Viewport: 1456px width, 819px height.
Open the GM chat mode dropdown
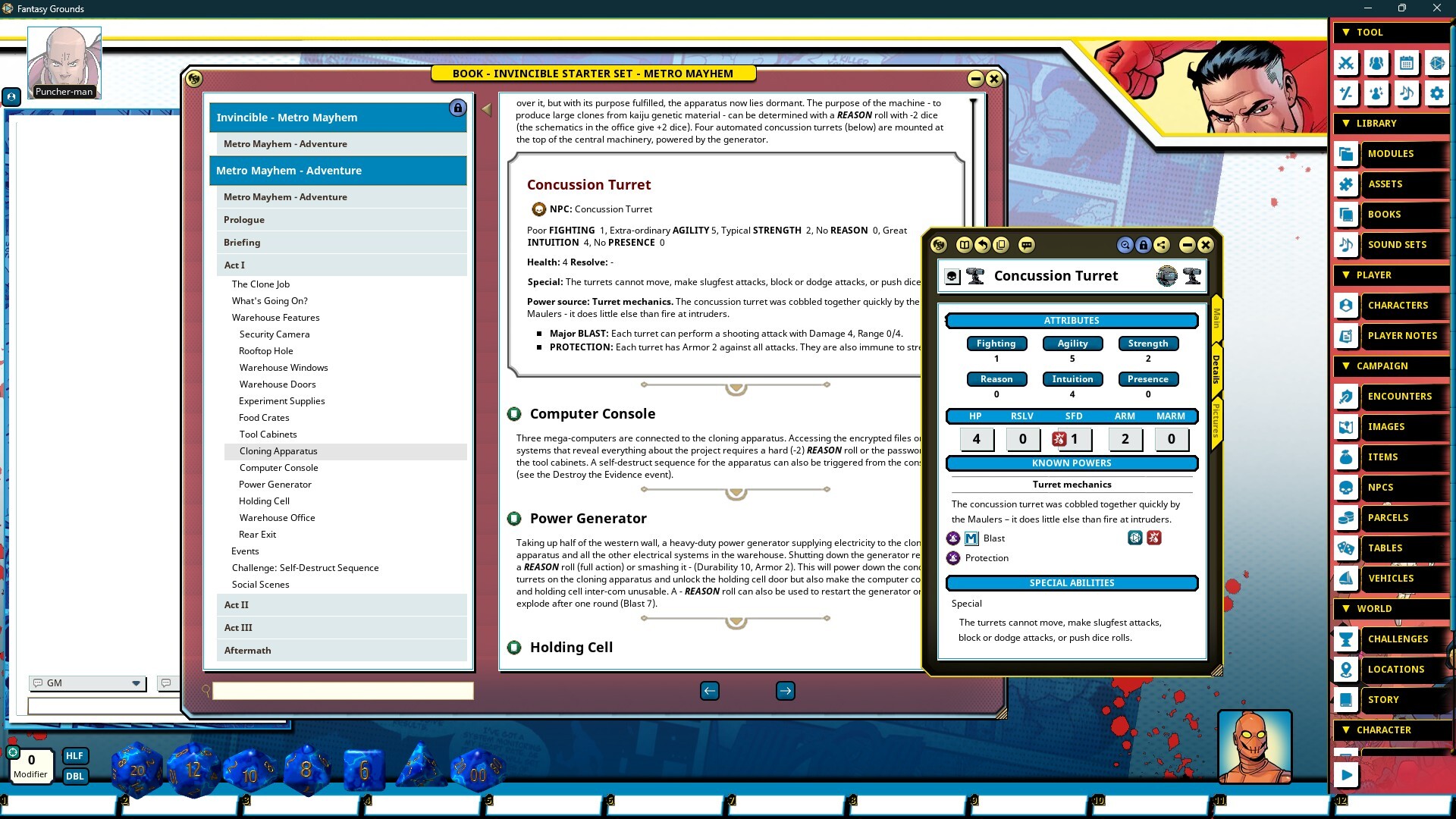point(86,683)
